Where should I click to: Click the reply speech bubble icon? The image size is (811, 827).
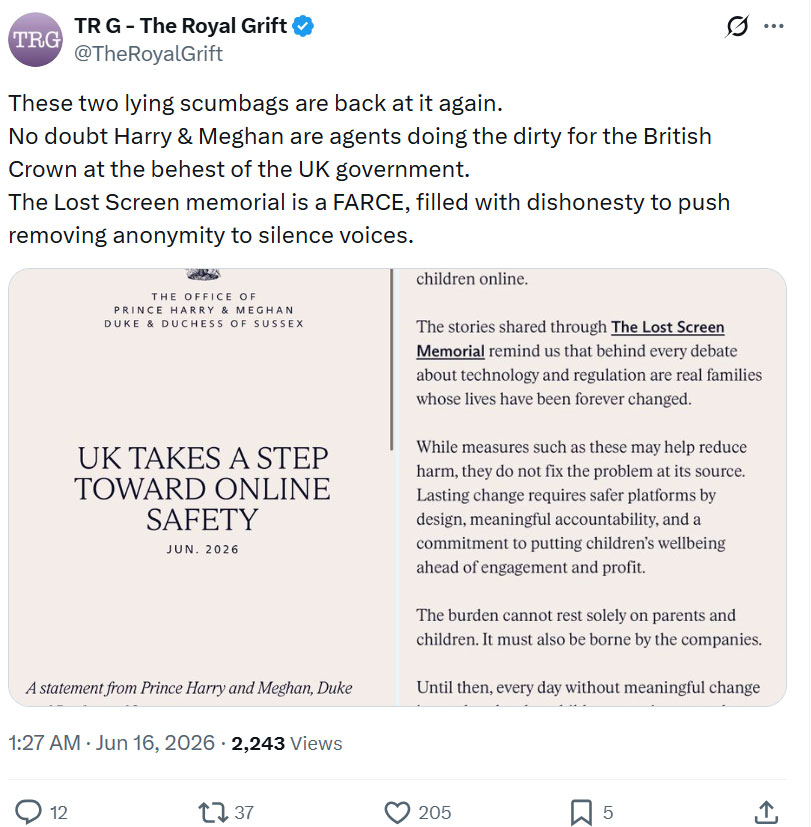tap(28, 812)
